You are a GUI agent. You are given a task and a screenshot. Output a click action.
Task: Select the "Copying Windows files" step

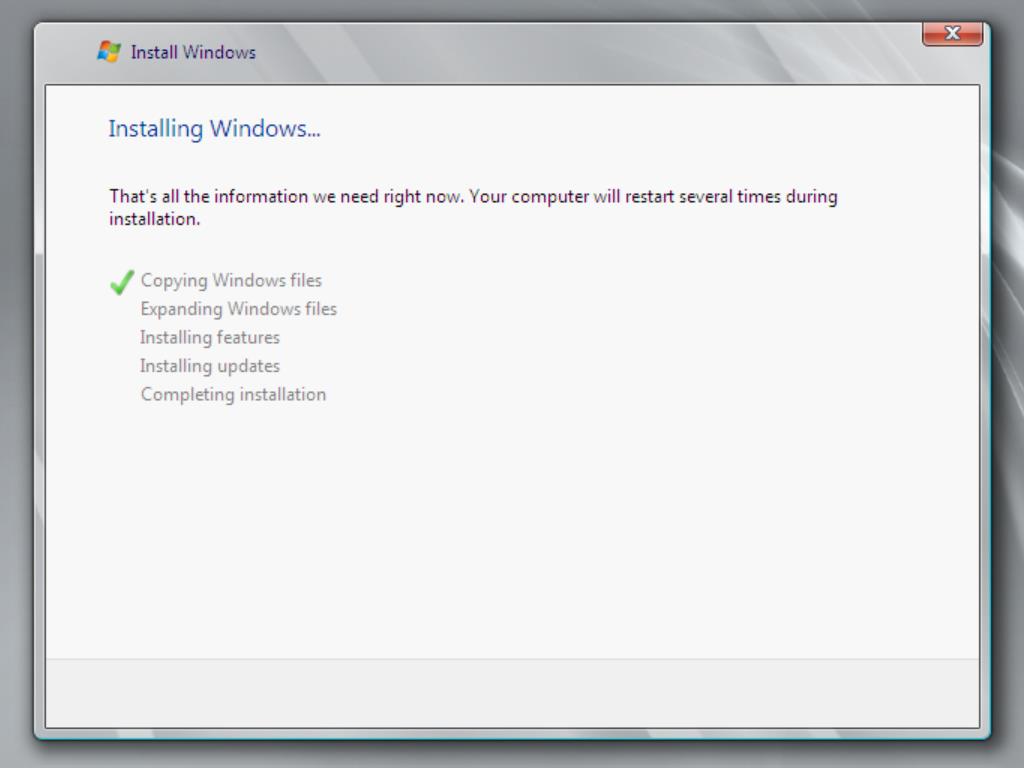coord(231,281)
